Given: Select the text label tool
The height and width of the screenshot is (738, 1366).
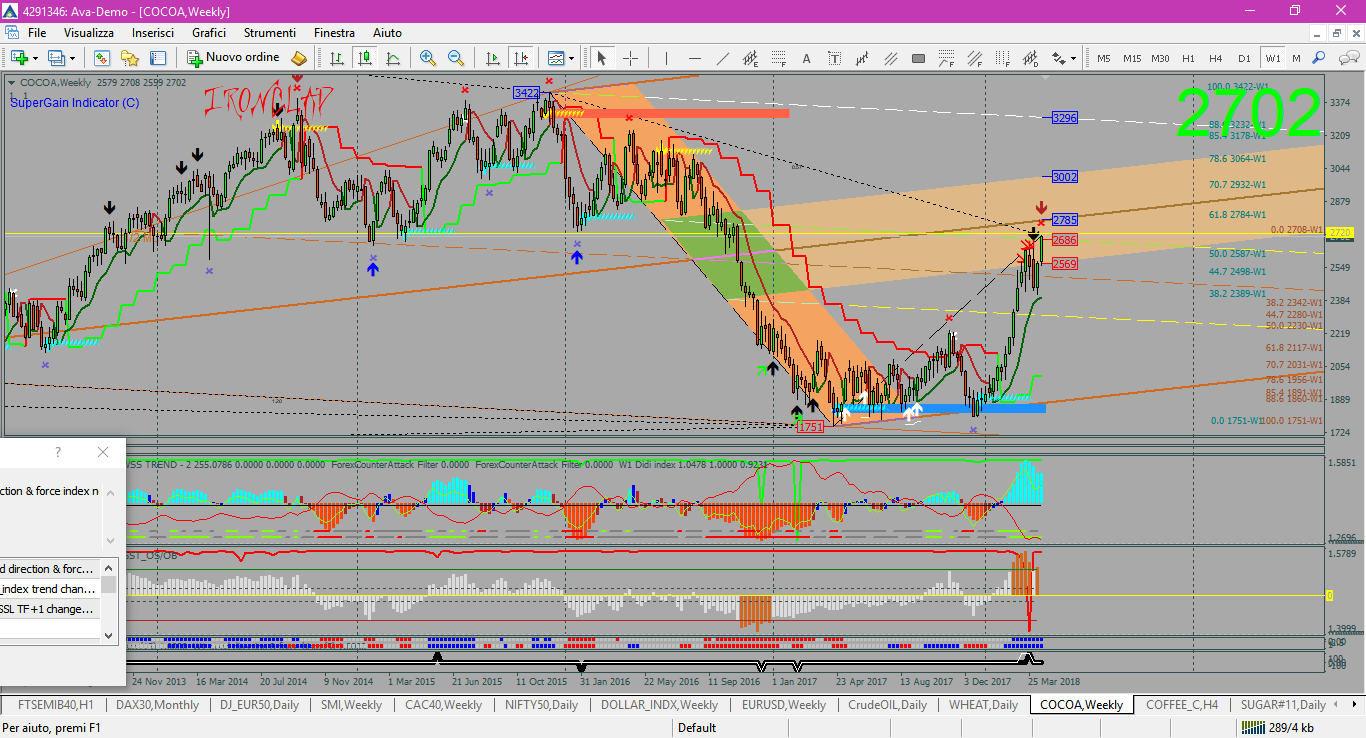Looking at the screenshot, I should point(834,58).
